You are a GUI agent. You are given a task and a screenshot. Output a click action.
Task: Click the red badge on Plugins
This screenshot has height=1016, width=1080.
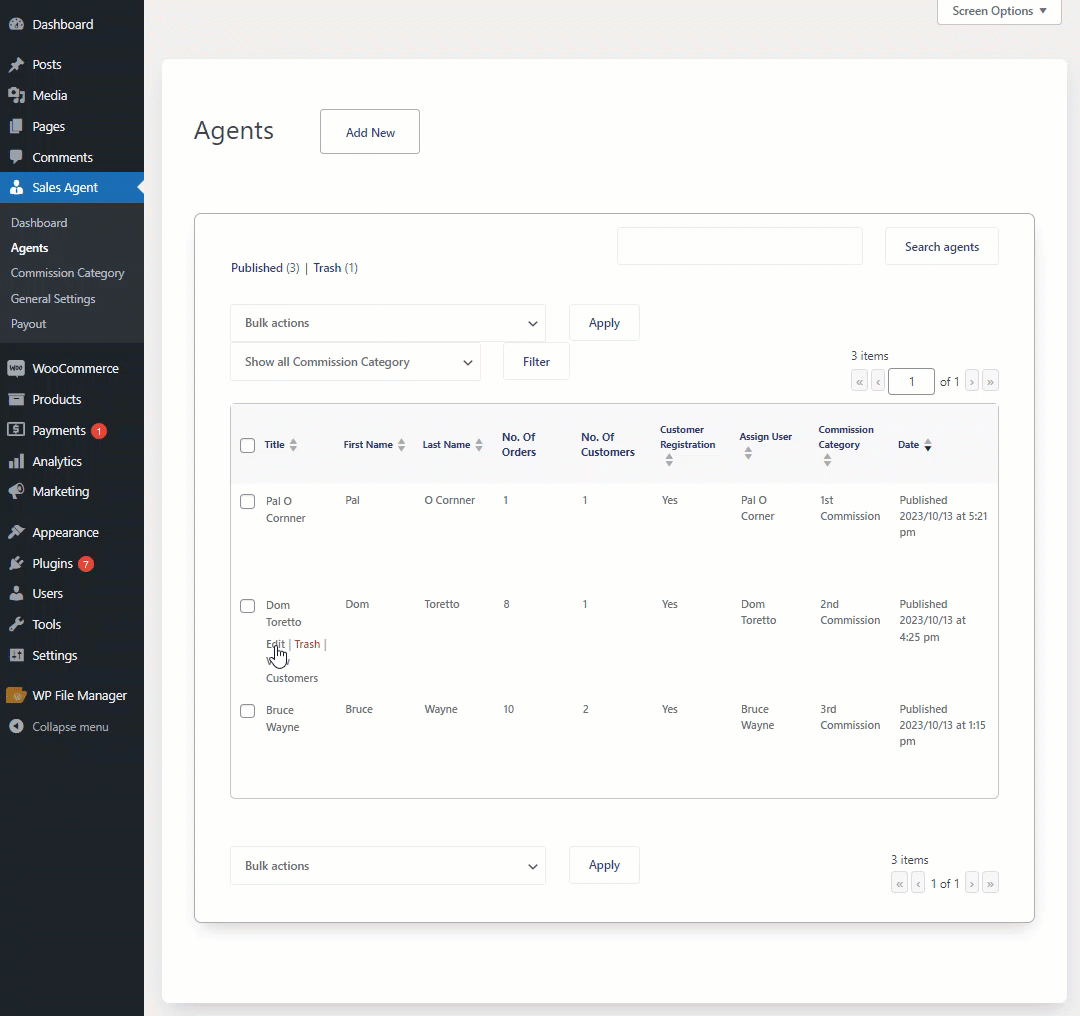click(86, 564)
